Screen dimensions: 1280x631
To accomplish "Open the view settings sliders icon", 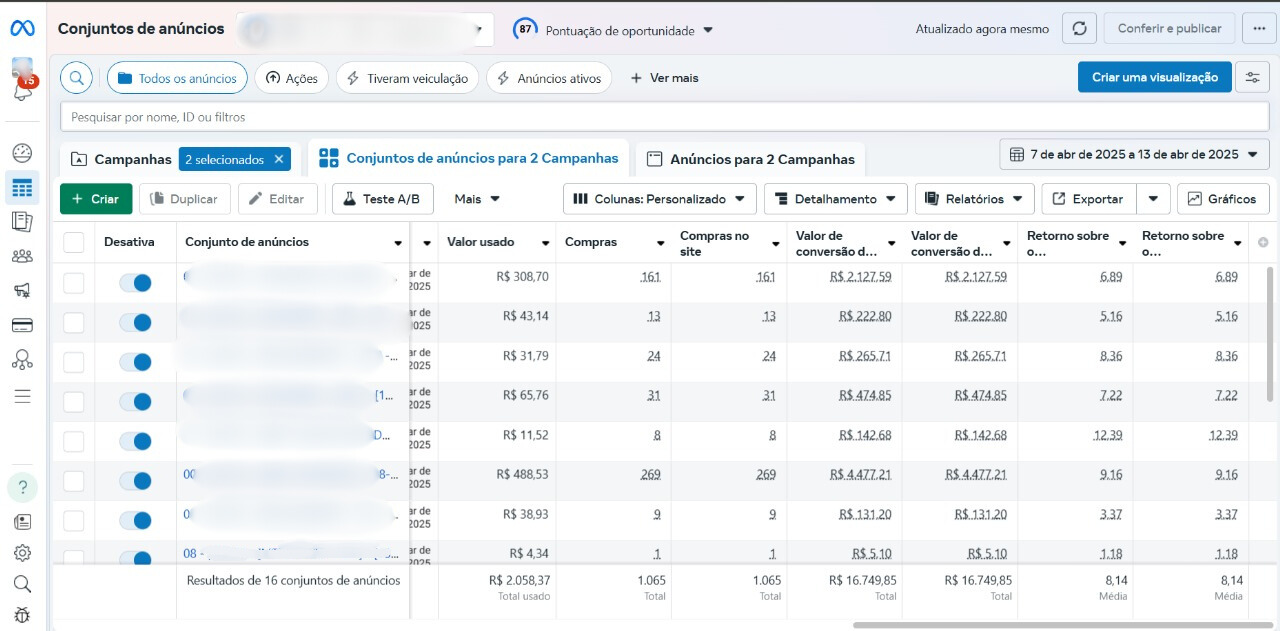I will coord(1252,77).
